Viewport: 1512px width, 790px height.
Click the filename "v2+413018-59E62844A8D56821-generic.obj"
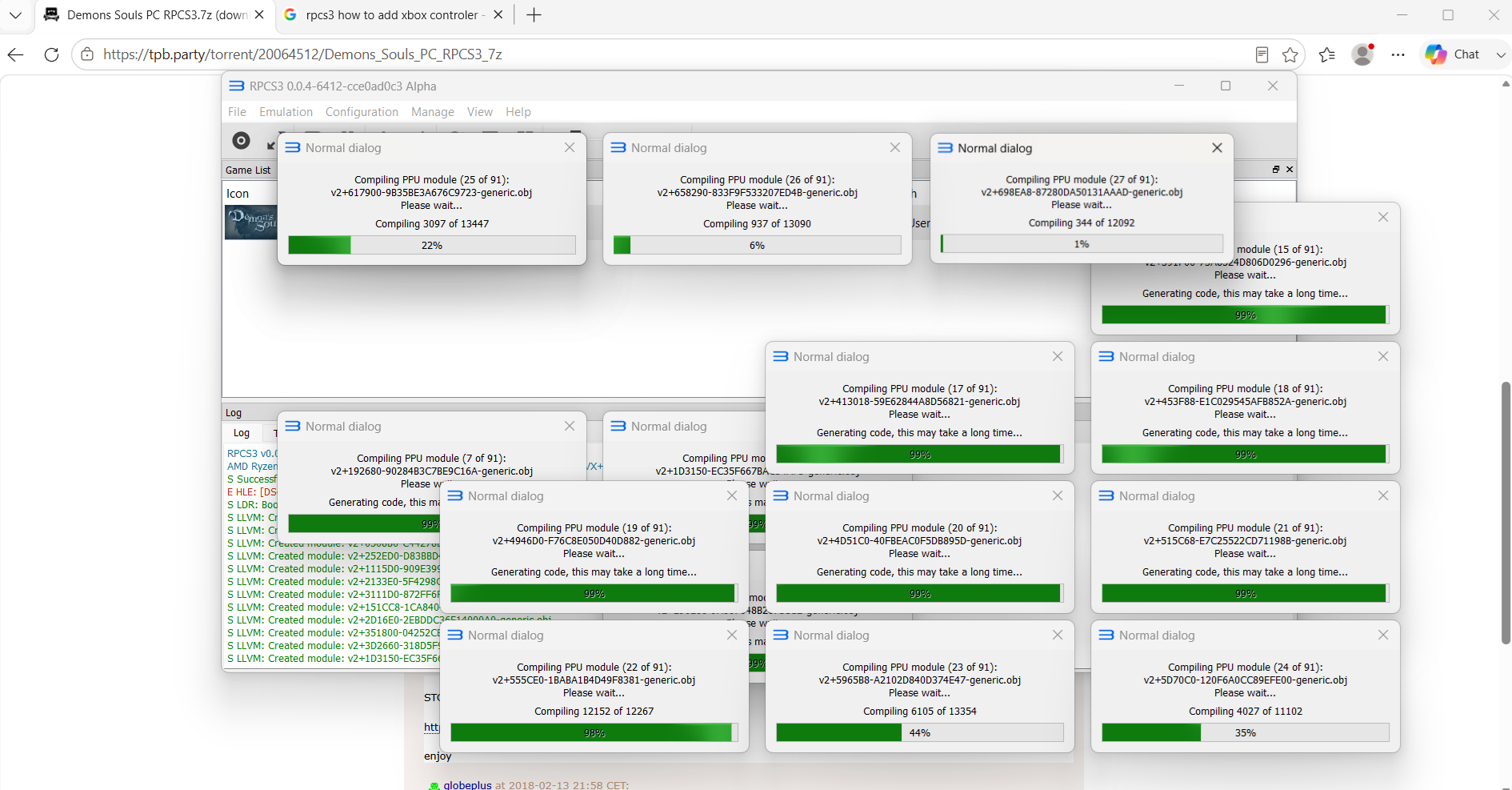point(920,402)
